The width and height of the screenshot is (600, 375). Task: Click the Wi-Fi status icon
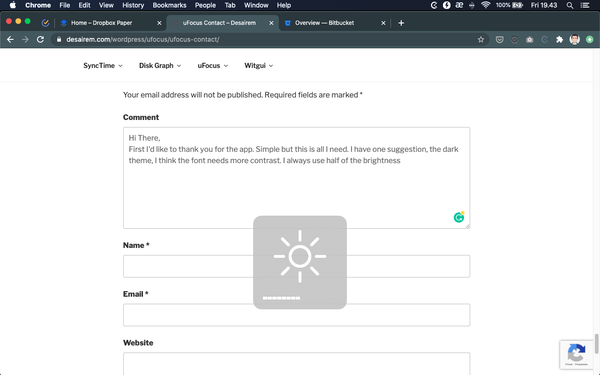[486, 5]
